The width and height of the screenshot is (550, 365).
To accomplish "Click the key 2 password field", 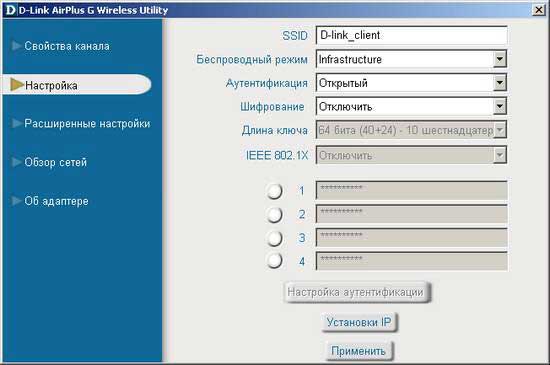I will [411, 214].
